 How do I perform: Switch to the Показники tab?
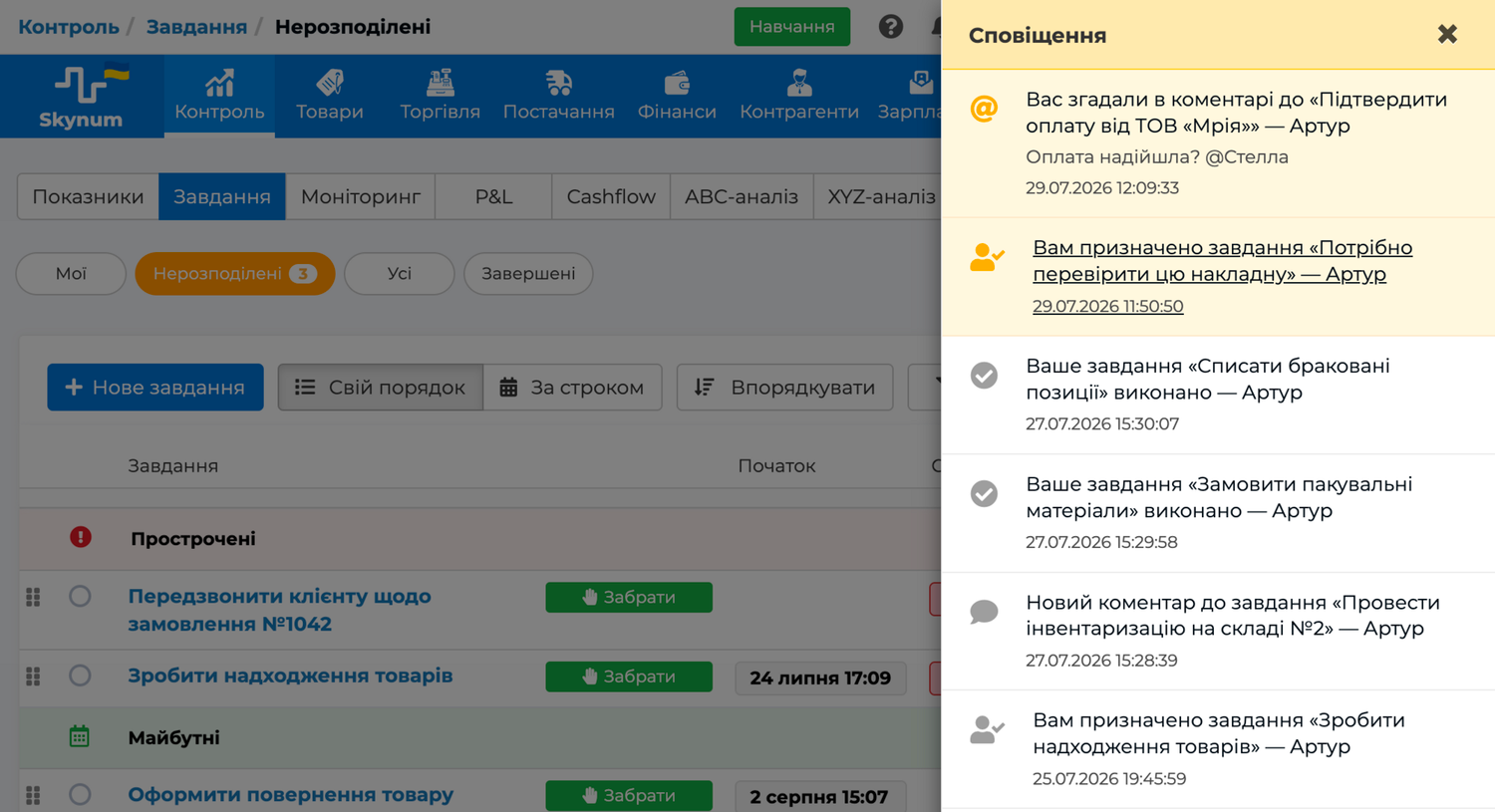(88, 196)
